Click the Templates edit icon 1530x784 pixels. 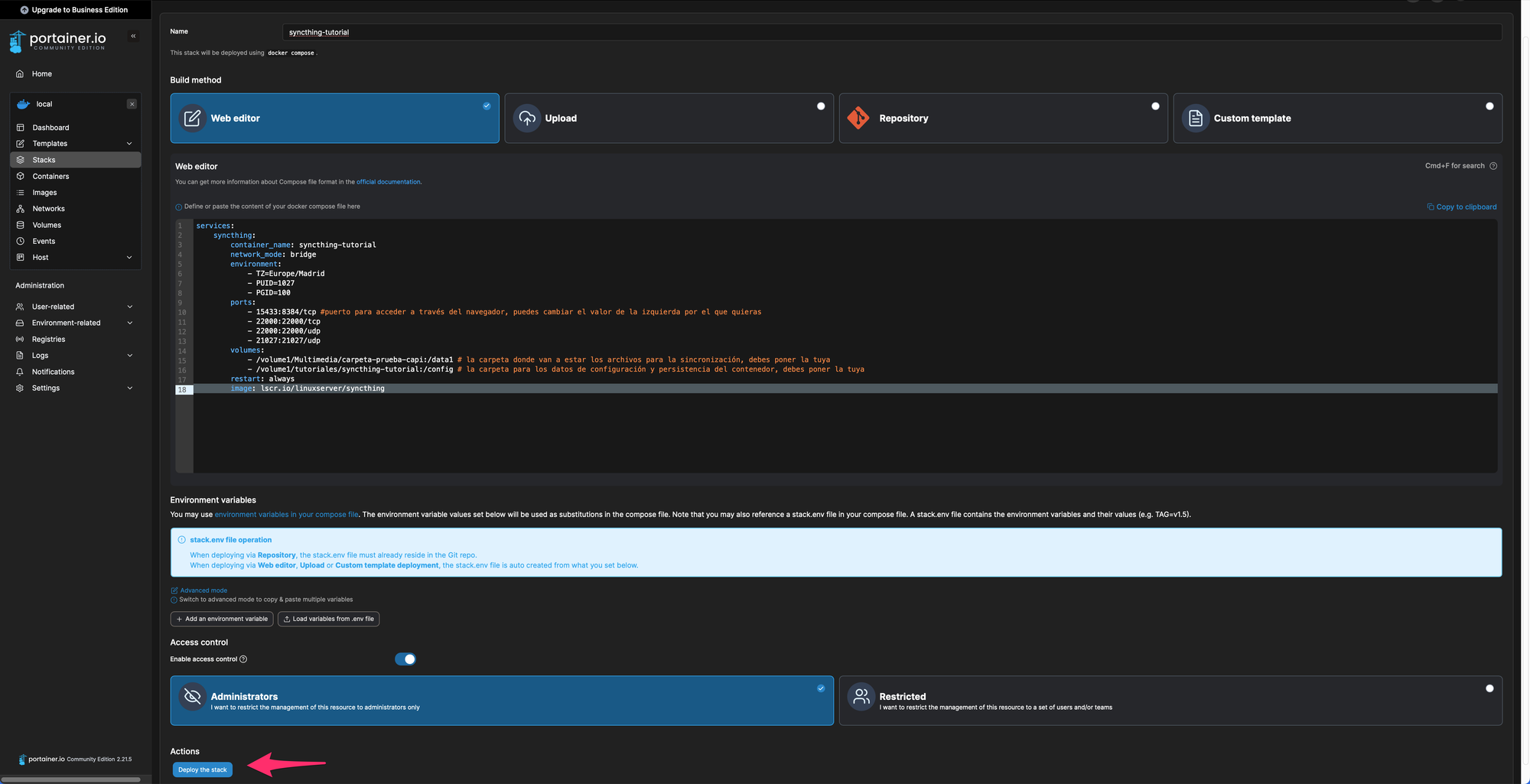(21, 144)
